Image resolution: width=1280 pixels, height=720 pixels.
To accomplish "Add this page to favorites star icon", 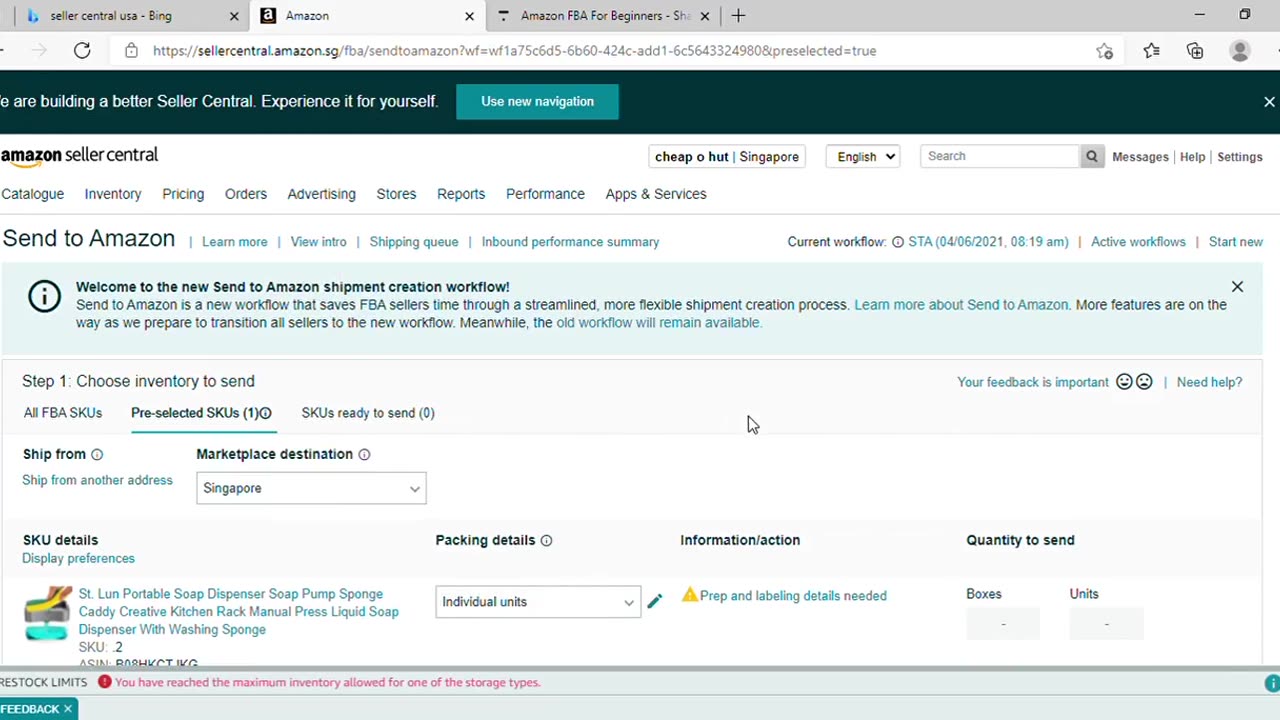I will 1104,51.
